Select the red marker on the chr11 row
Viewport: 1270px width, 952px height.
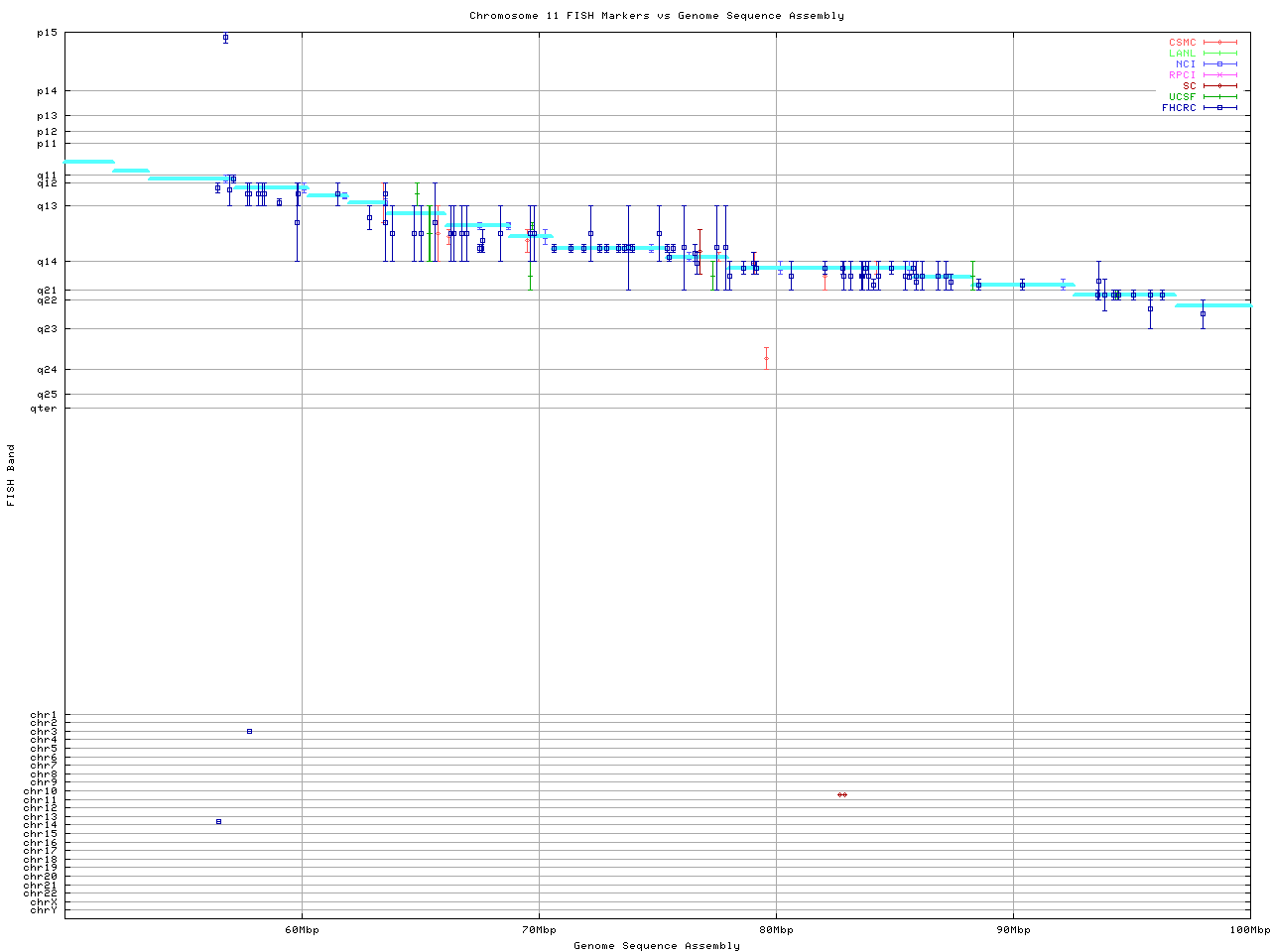tap(841, 794)
